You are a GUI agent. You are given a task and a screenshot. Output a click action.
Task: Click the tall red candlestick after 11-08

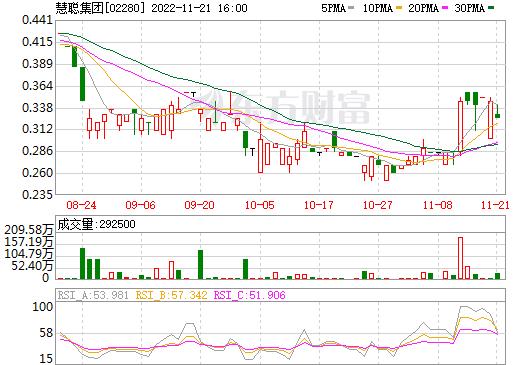[460, 126]
